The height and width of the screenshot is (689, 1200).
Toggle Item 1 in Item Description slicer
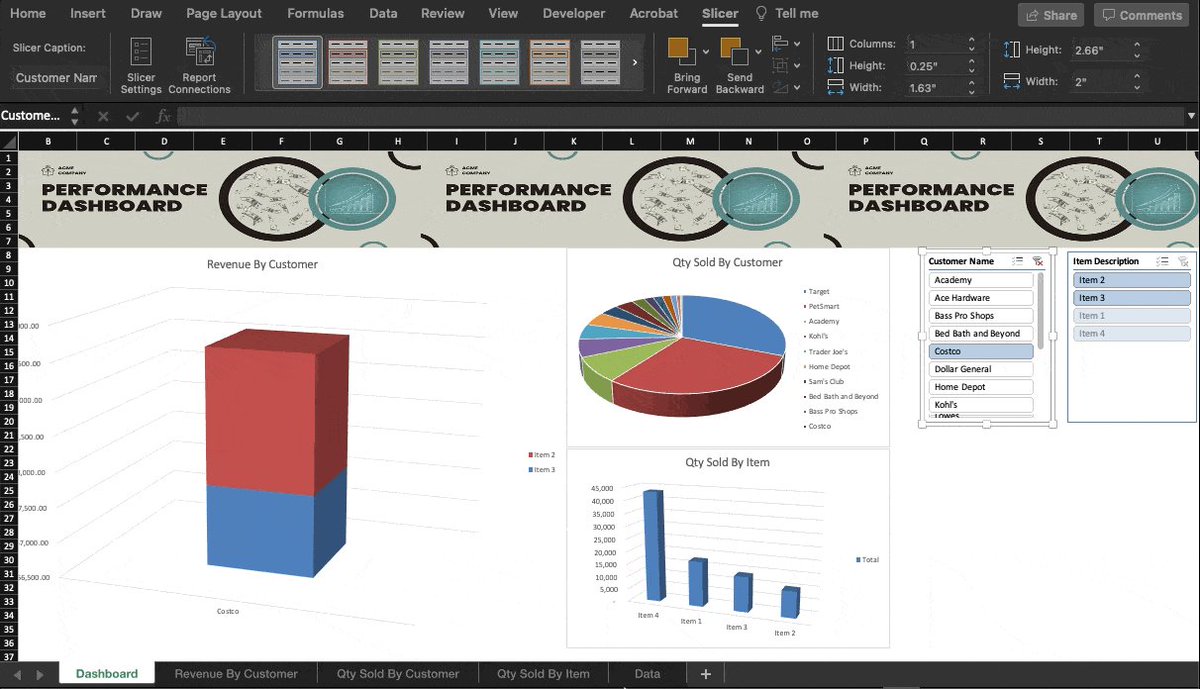[x=1132, y=316]
